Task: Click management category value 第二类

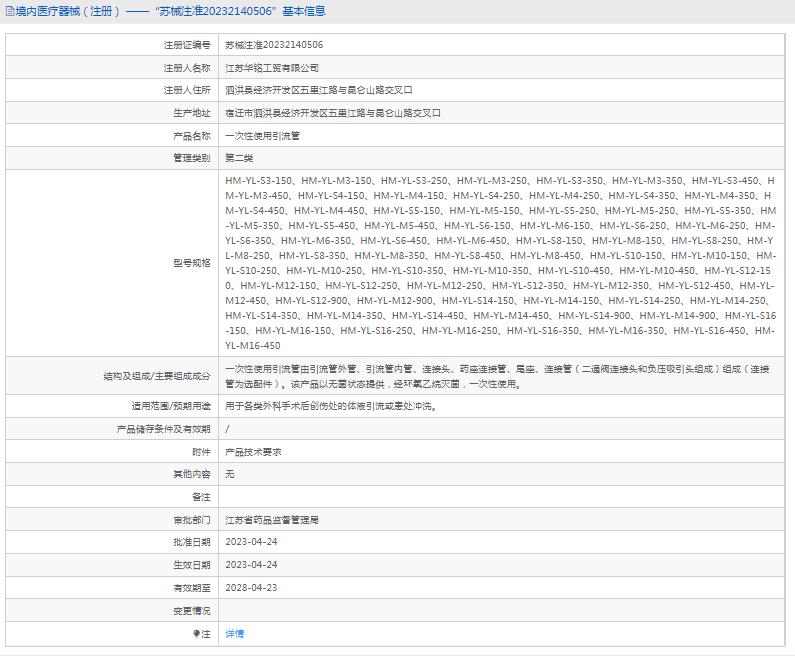Action: pyautogui.click(x=239, y=158)
